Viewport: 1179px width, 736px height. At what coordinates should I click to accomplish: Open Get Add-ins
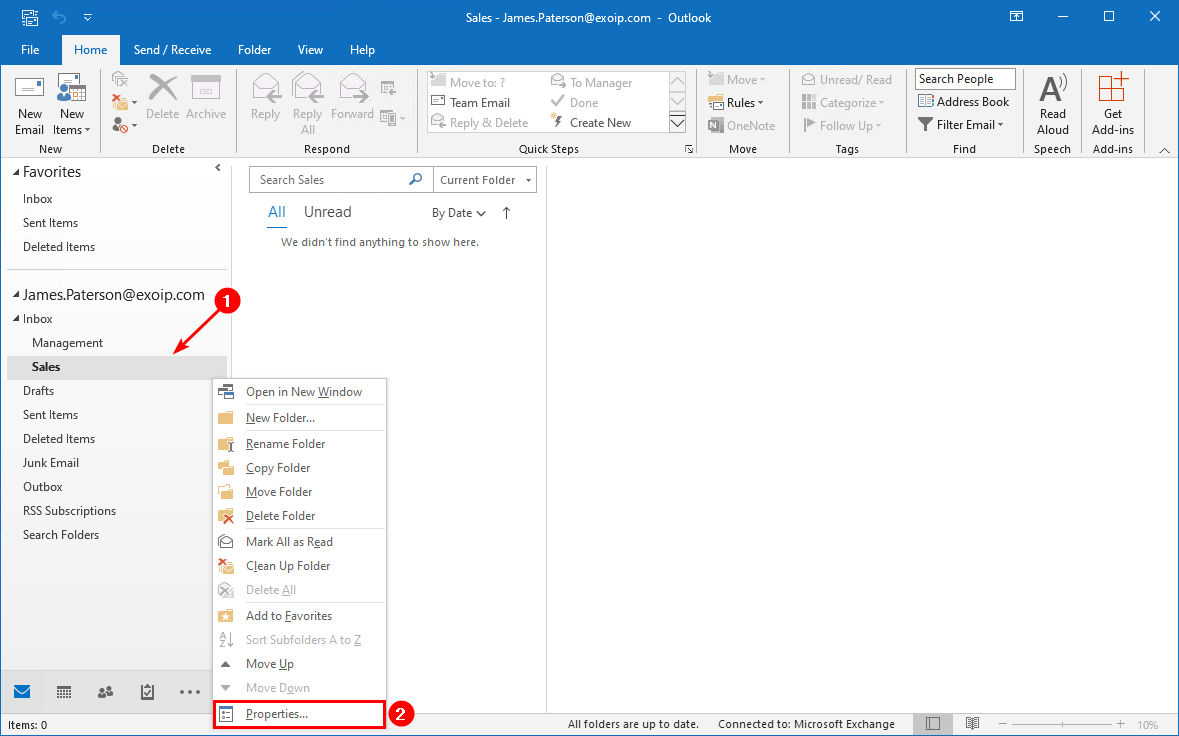pos(1112,104)
